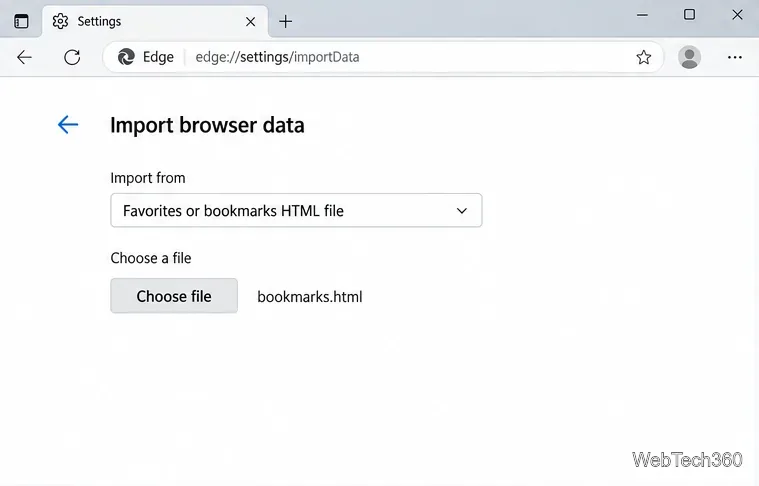Click the bookmarks.html file name
This screenshot has width=759, height=486.
[310, 297]
